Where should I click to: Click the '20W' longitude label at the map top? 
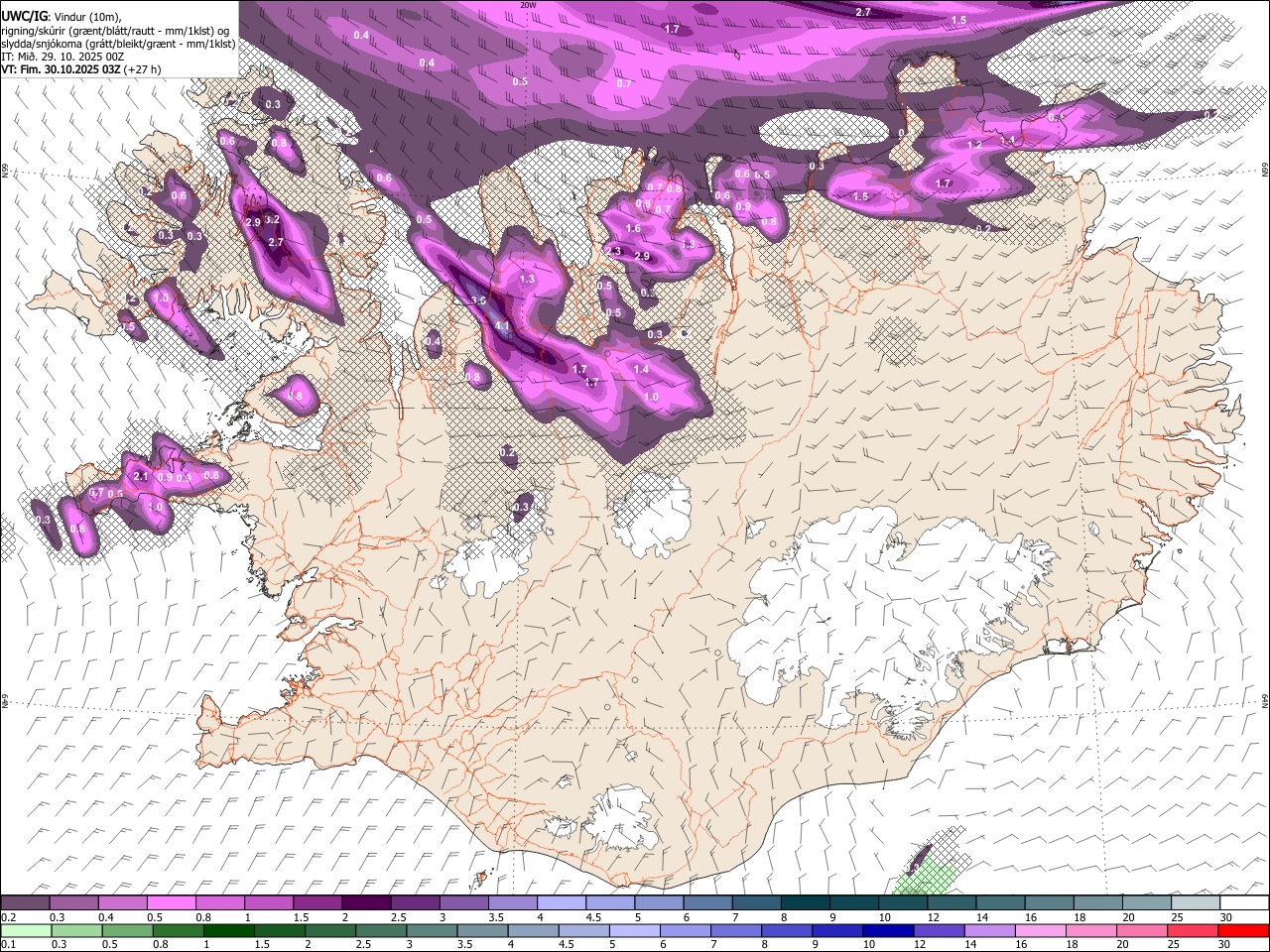tap(528, 5)
